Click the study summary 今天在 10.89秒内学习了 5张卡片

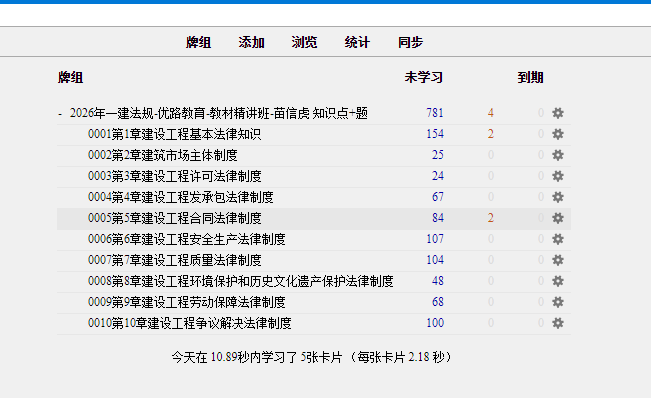tap(257, 357)
